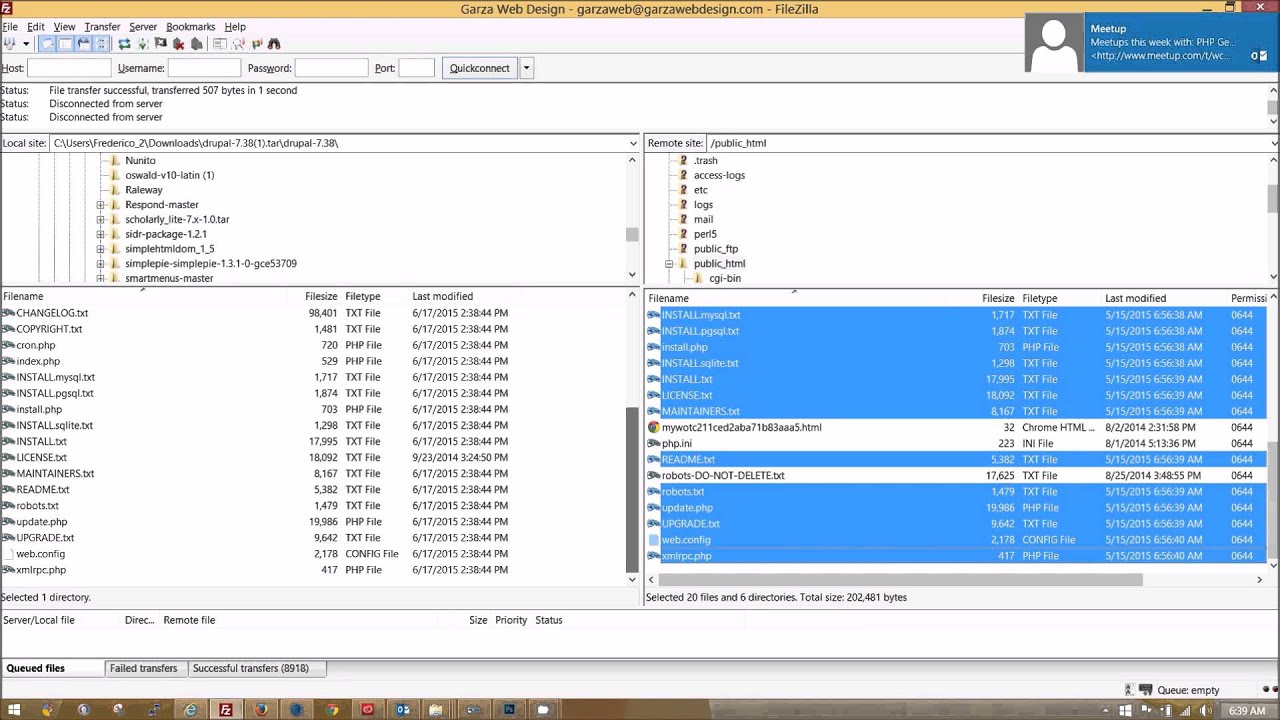Click the Port input field
1280x720 pixels.
[x=416, y=68]
